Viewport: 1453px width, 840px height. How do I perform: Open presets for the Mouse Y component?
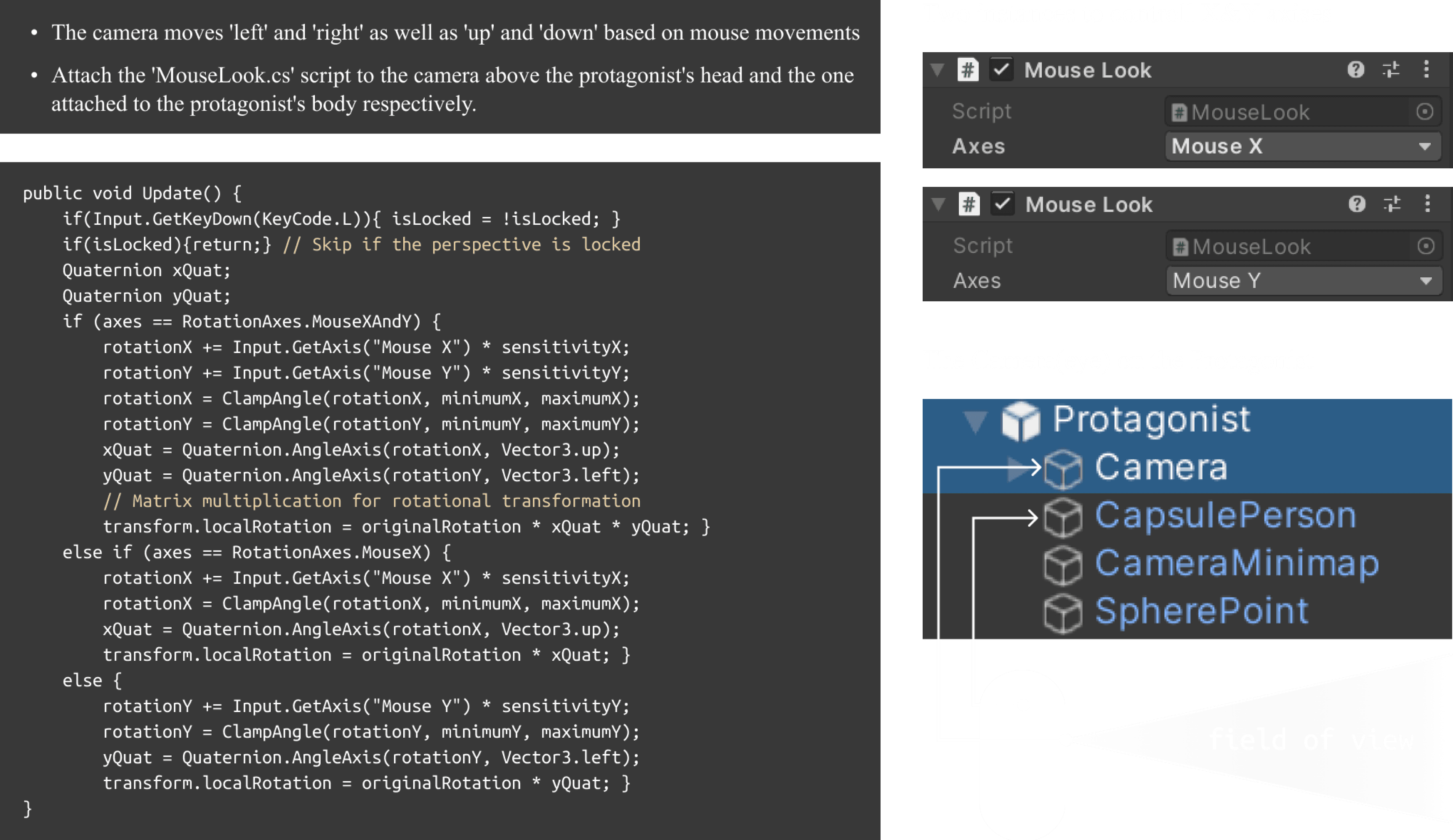click(1392, 204)
